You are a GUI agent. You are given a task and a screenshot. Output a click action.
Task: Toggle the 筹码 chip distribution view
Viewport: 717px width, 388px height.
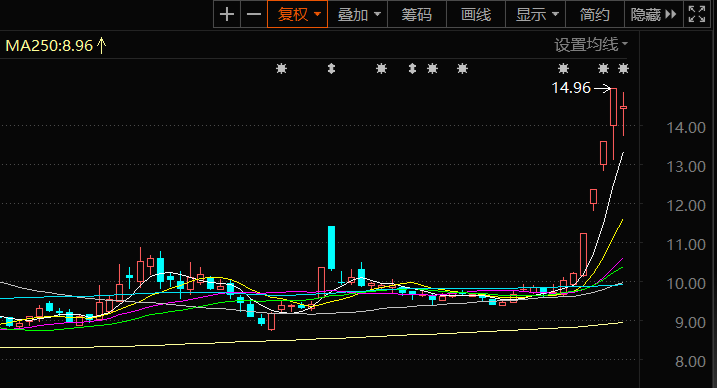tap(417, 15)
